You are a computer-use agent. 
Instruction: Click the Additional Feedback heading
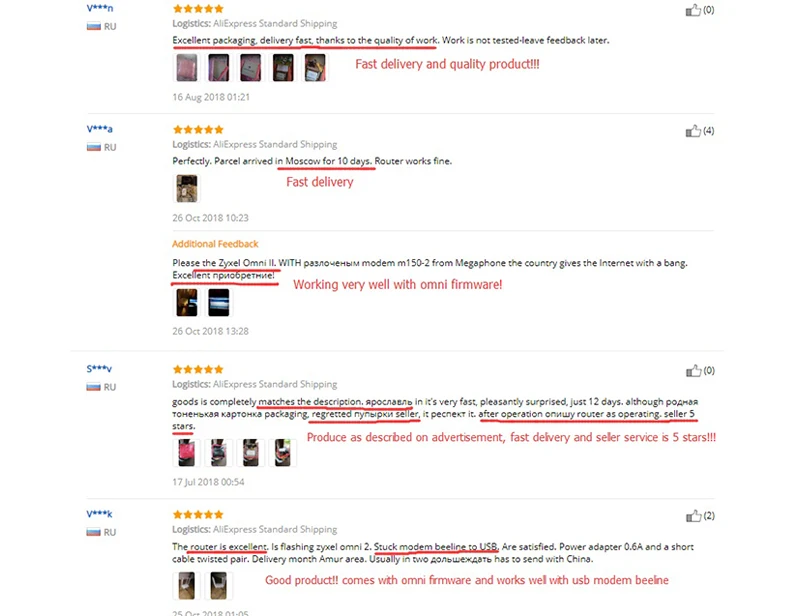215,244
